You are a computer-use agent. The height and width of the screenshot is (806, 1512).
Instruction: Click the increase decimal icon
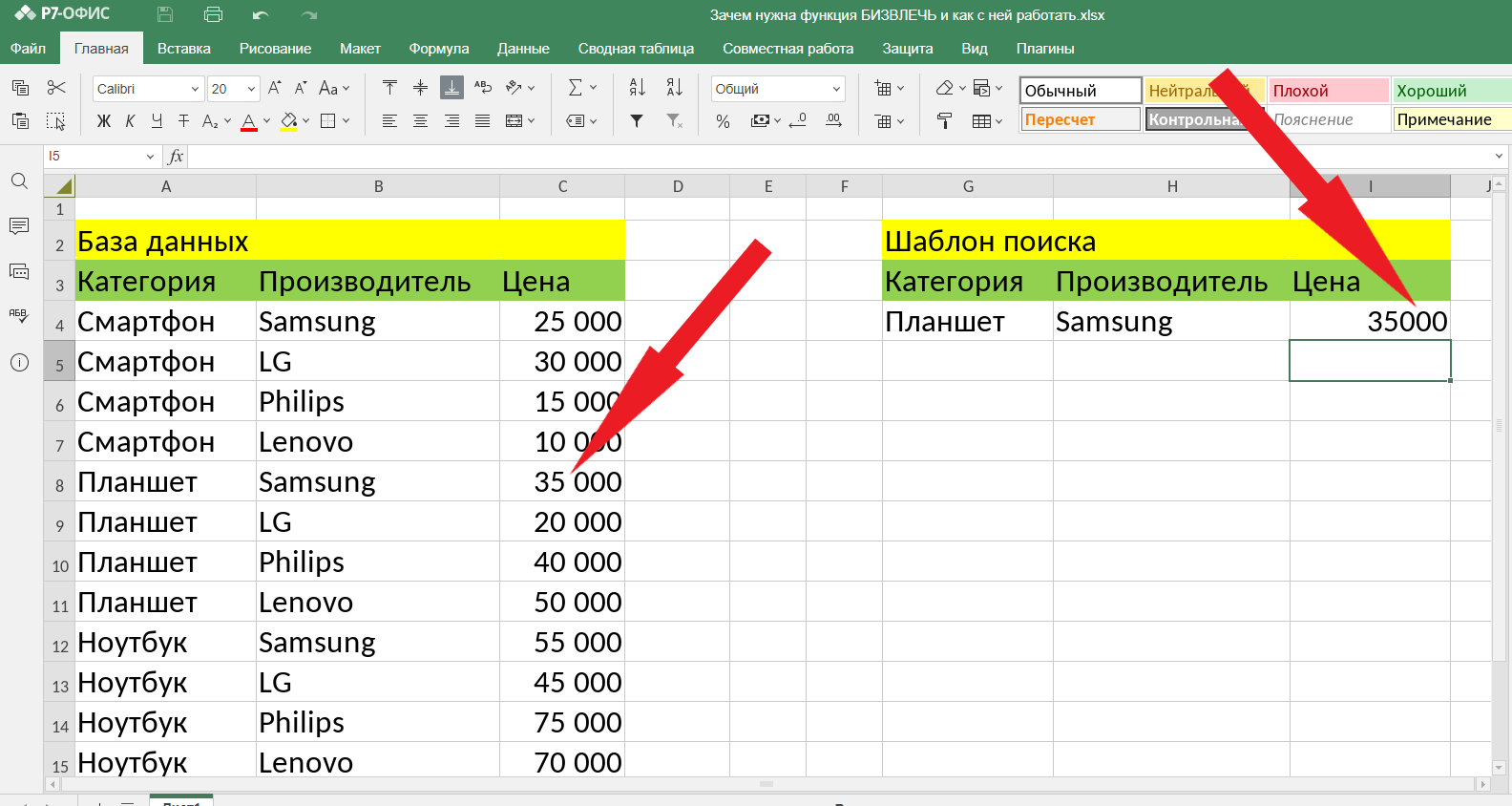833,120
